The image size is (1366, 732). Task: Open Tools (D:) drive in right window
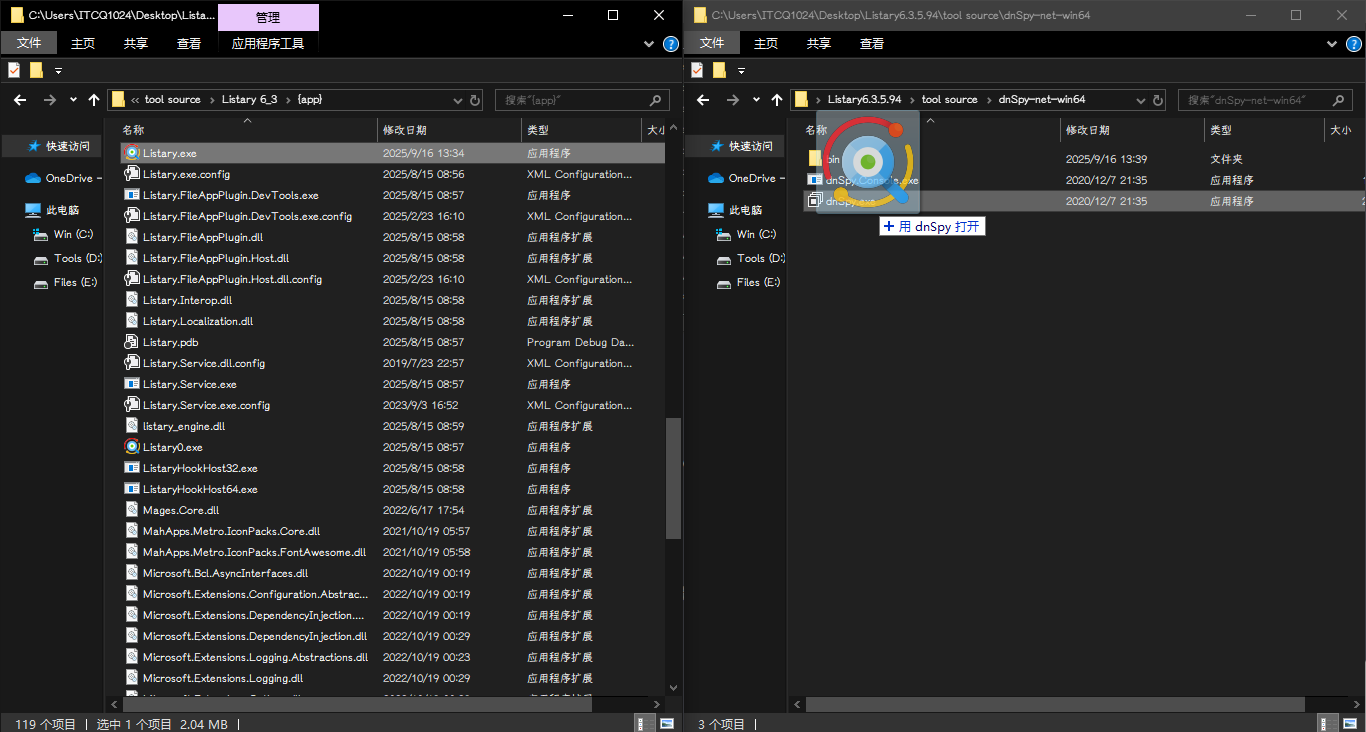pyautogui.click(x=751, y=258)
